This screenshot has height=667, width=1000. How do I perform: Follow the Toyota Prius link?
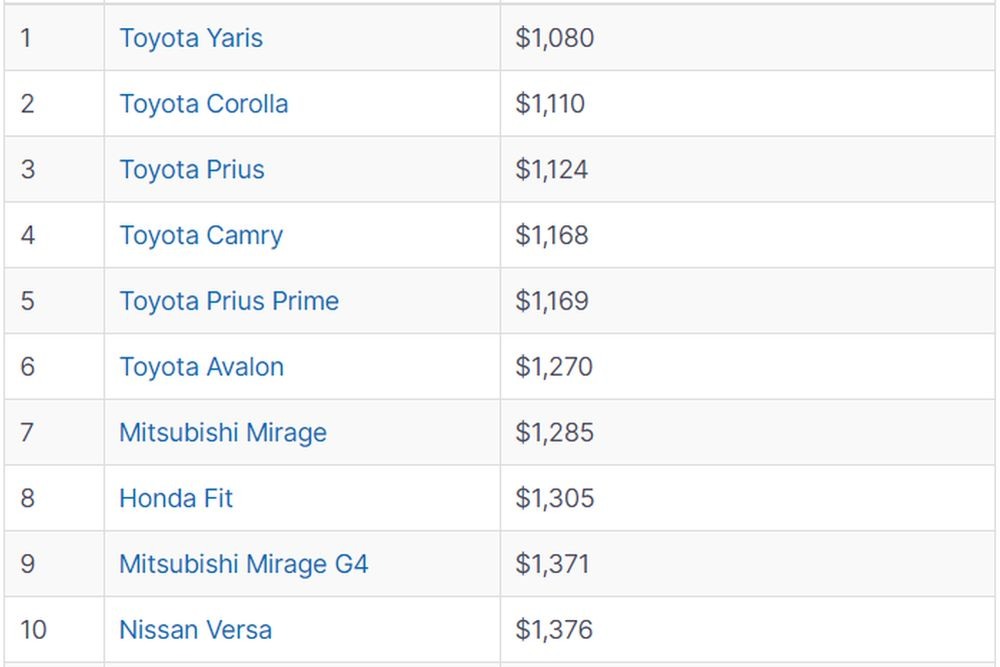pos(191,170)
